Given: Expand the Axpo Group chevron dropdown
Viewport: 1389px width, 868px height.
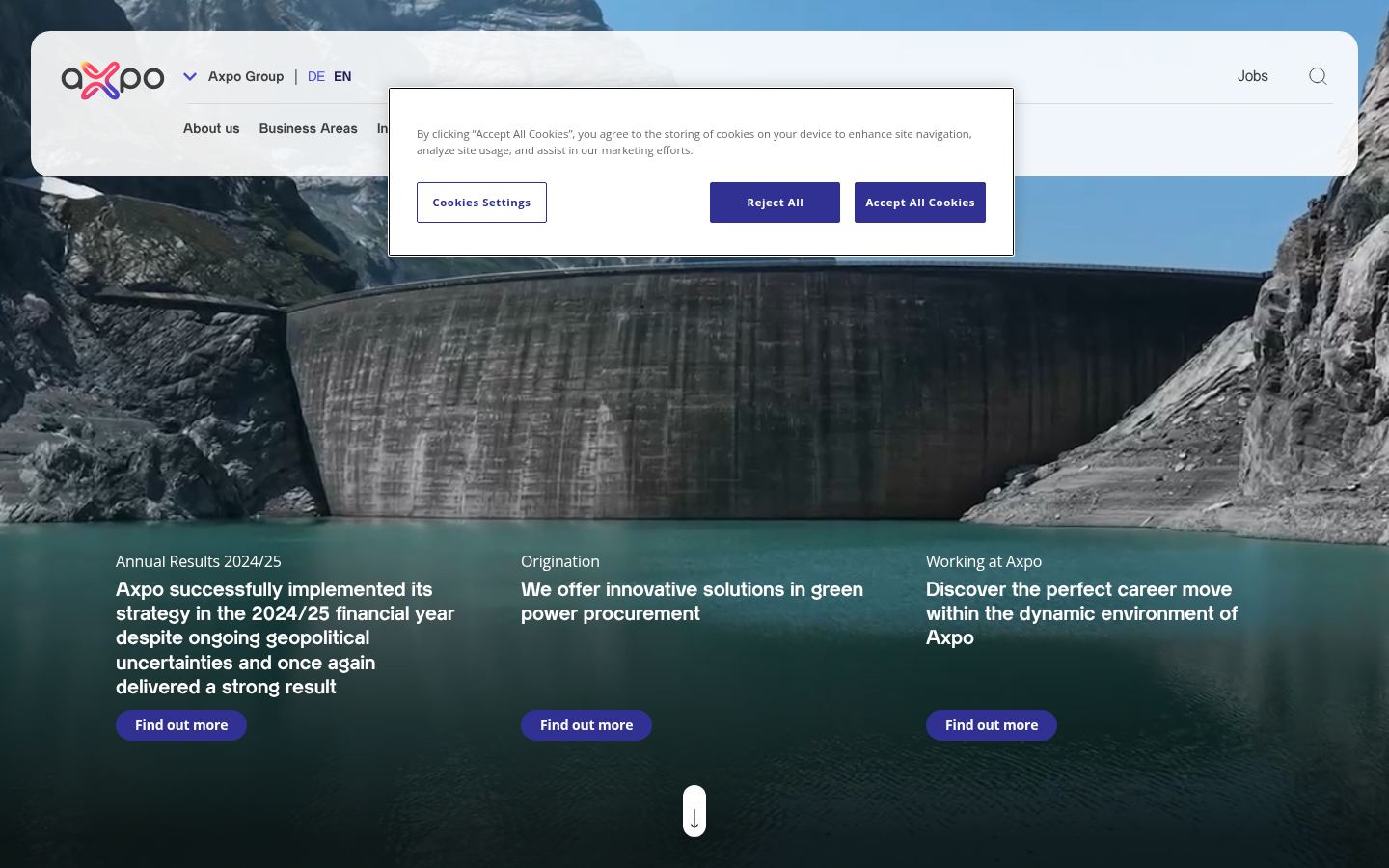Looking at the screenshot, I should coord(190,76).
